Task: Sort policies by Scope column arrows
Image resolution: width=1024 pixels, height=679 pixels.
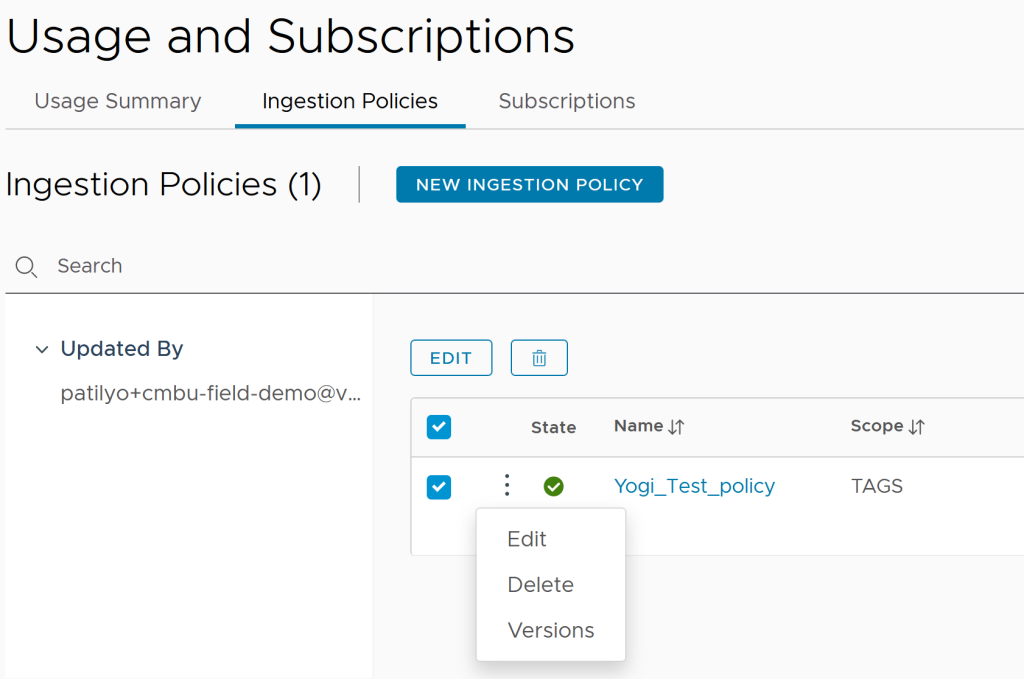Action: coord(917,427)
